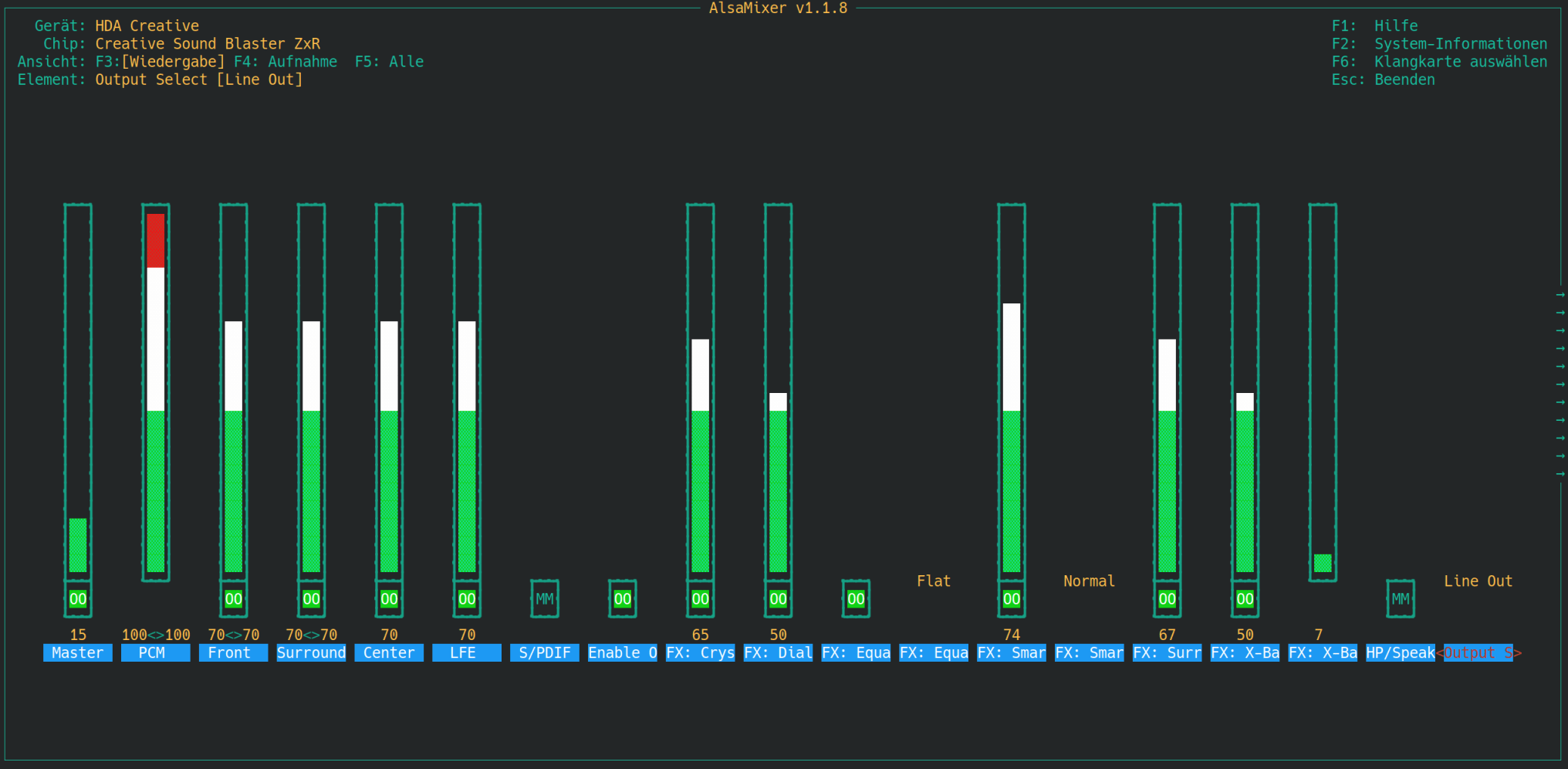1568x769 pixels.
Task: Mute the FX: Crystalizer channel
Action: click(x=699, y=598)
